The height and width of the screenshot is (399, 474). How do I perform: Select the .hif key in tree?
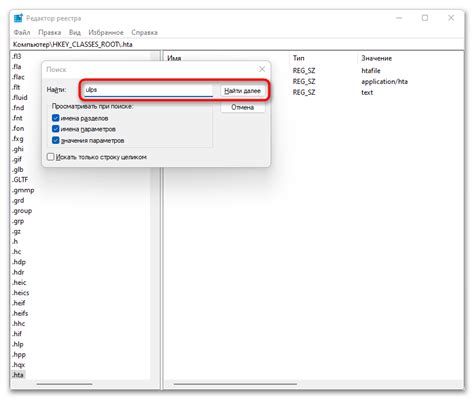pos(17,334)
